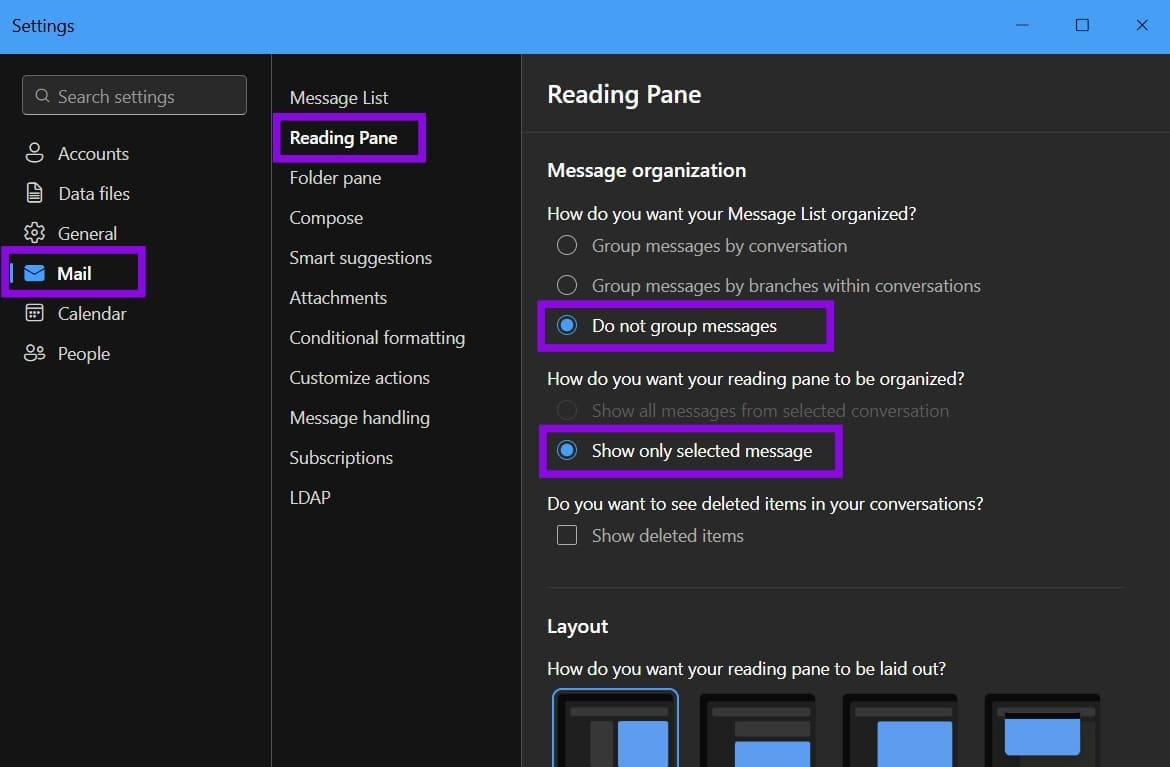1170x767 pixels.
Task: Click the General gear icon
Action: pos(34,233)
